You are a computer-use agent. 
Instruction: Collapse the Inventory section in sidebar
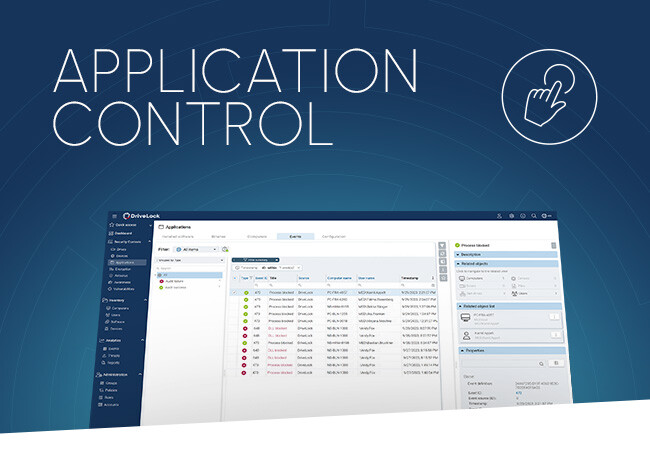coord(145,300)
